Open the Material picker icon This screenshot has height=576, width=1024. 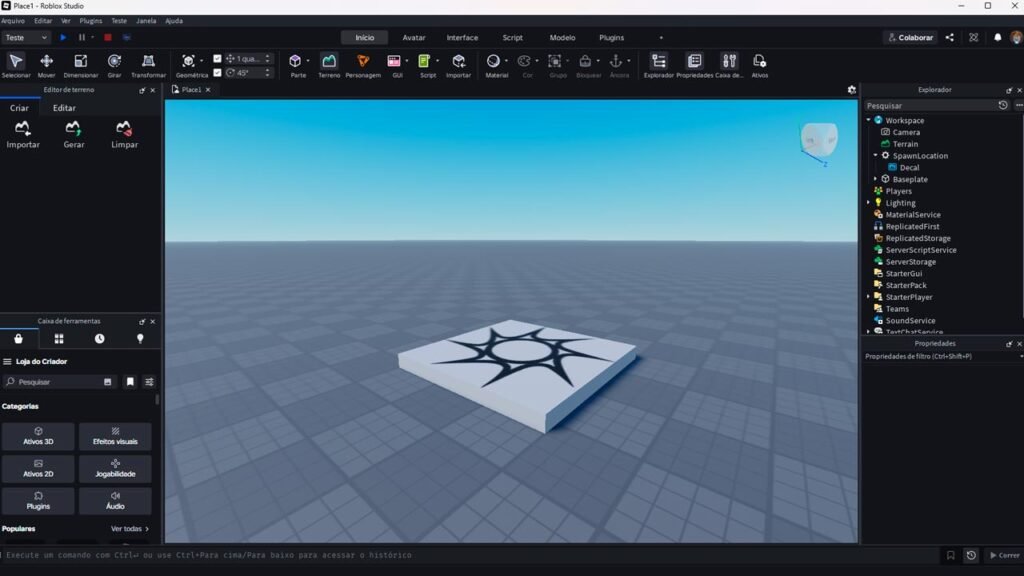click(x=493, y=61)
